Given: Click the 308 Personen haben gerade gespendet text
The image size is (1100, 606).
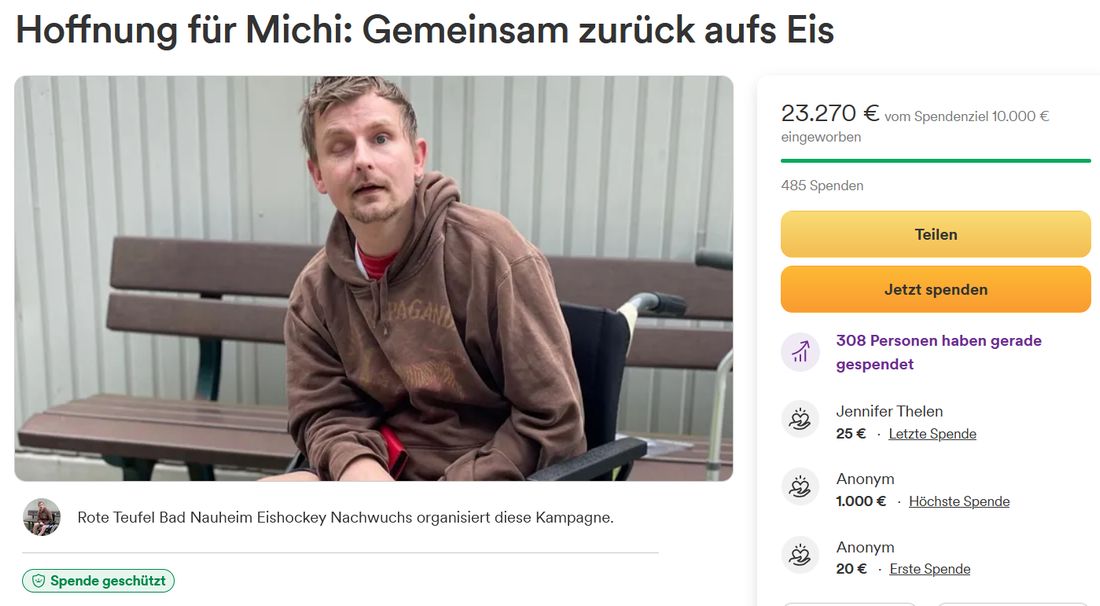Looking at the screenshot, I should coord(939,352).
